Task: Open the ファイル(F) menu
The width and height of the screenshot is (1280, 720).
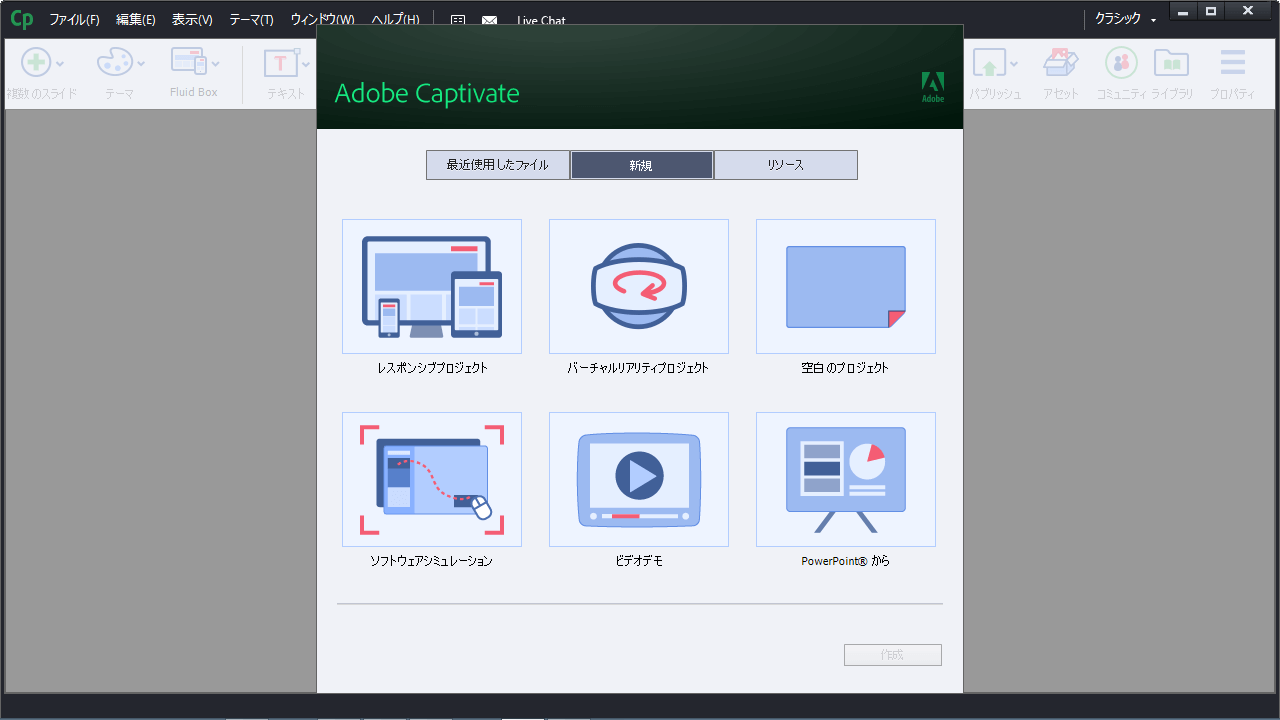Action: click(x=75, y=20)
